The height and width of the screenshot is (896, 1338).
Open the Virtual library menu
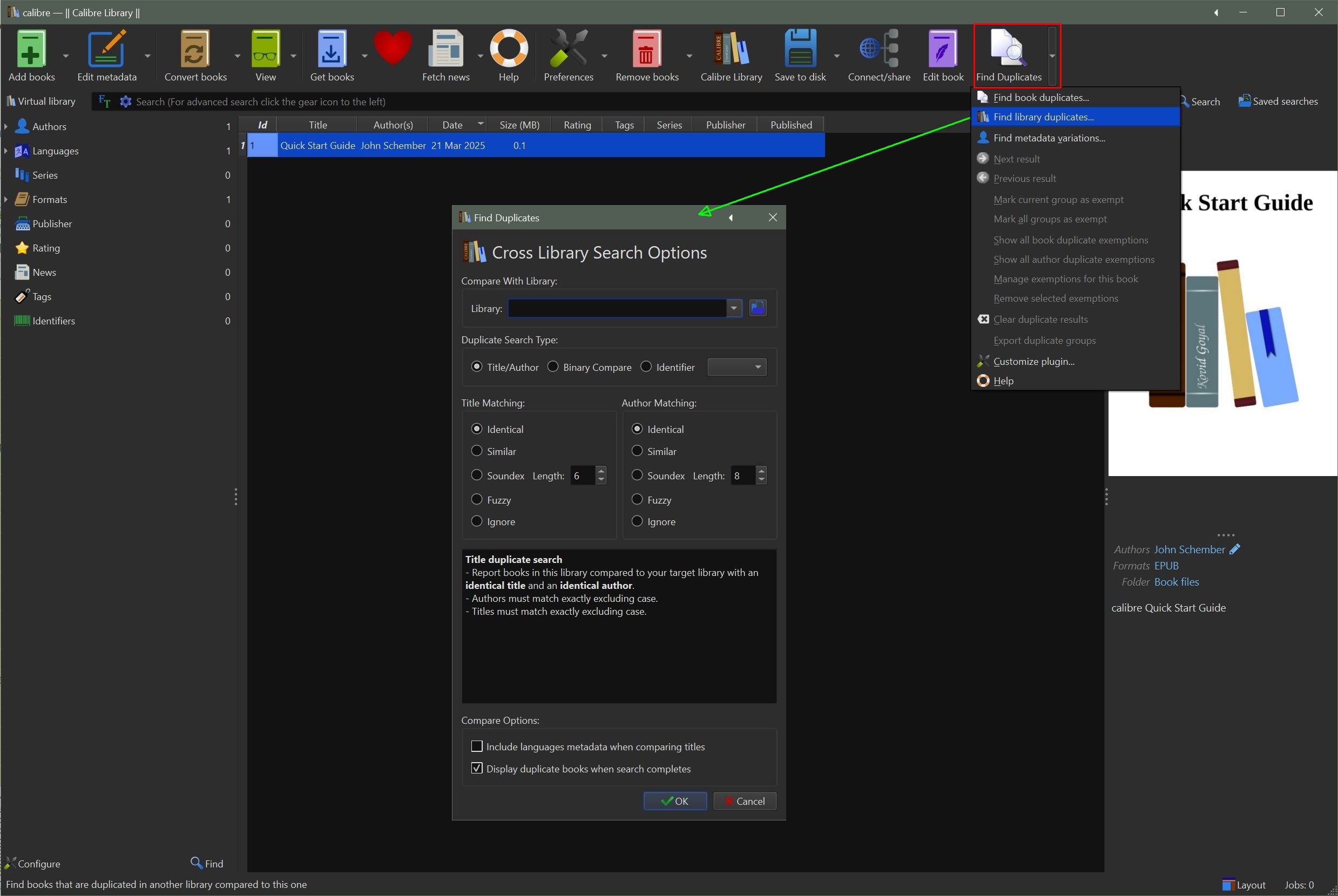point(40,101)
